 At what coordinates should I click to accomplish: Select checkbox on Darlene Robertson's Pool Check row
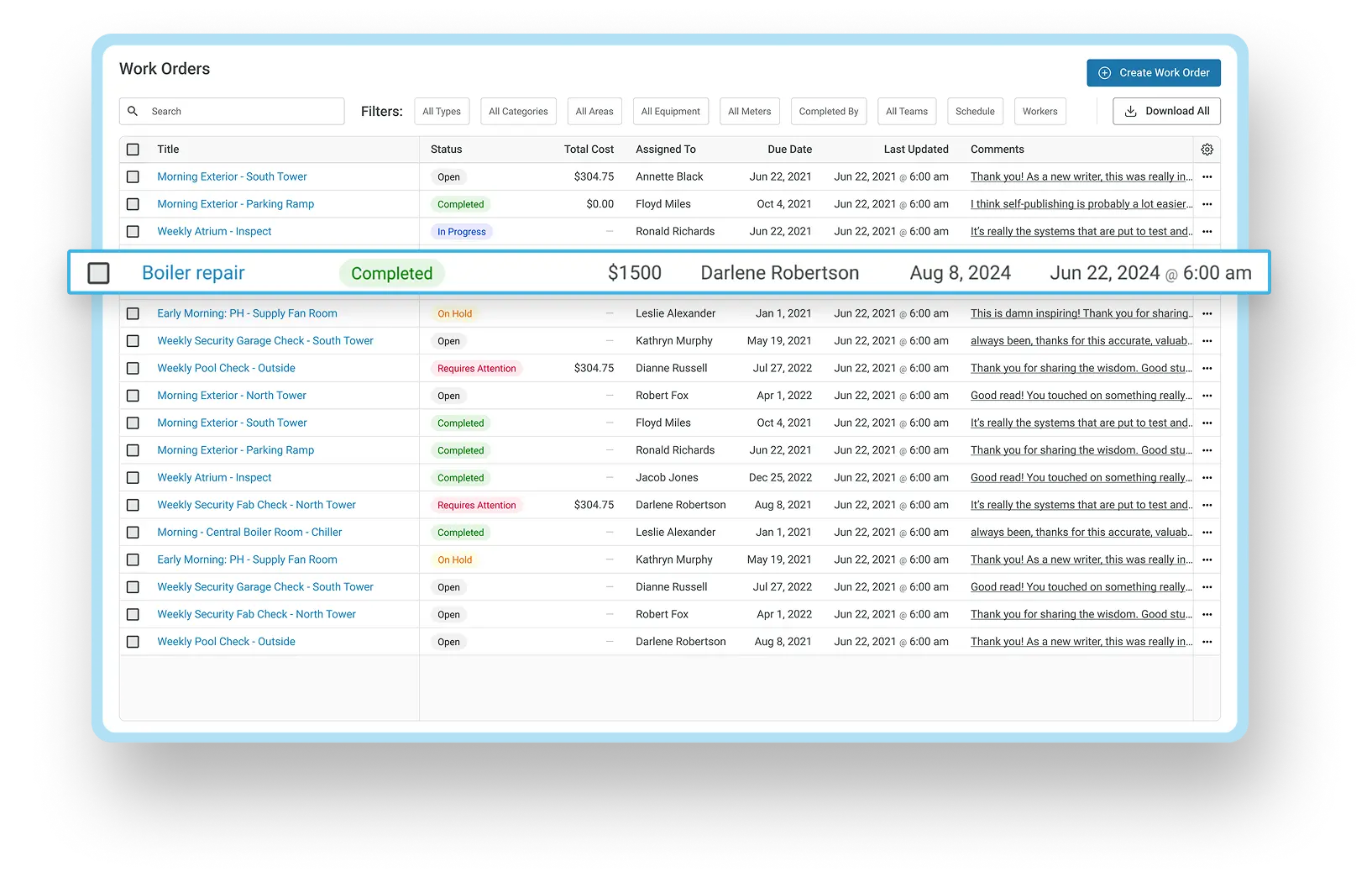(x=133, y=642)
